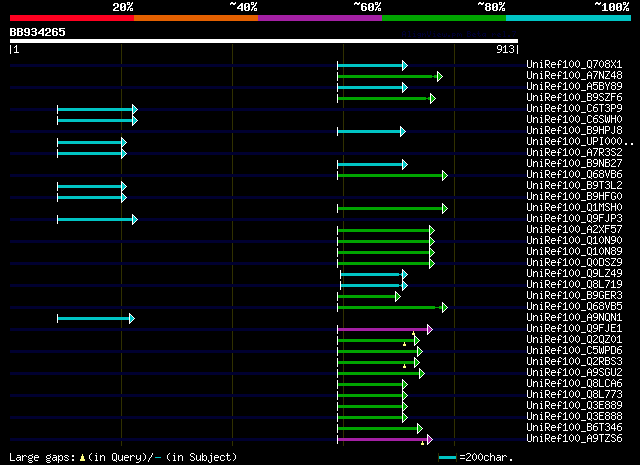The image size is (640, 465).
Task: Open the UniRef100_A7NZ48 hit label
Action: pyautogui.click(x=574, y=75)
